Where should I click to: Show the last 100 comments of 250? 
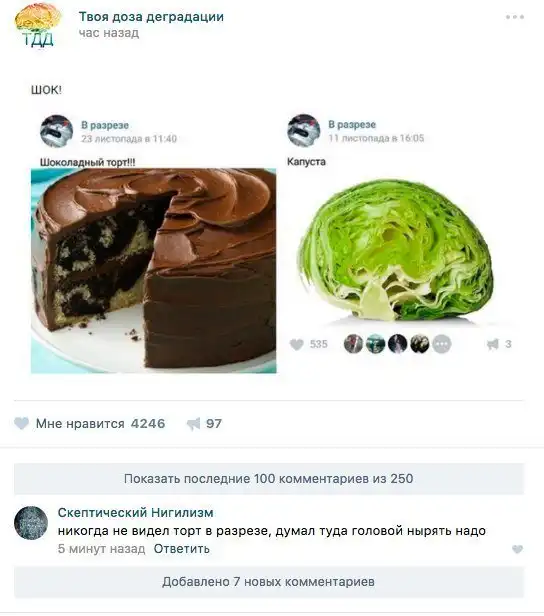pyautogui.click(x=269, y=478)
